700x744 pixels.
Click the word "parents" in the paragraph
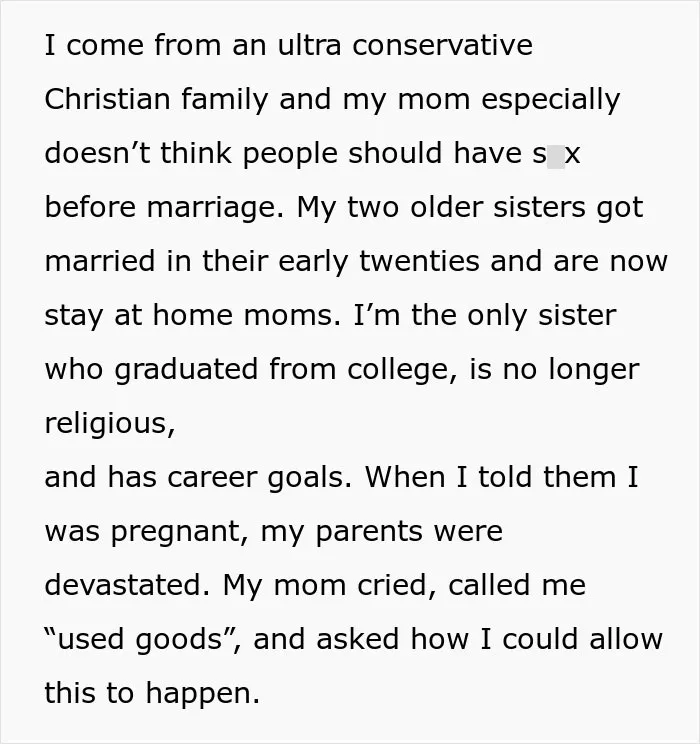click(x=369, y=531)
